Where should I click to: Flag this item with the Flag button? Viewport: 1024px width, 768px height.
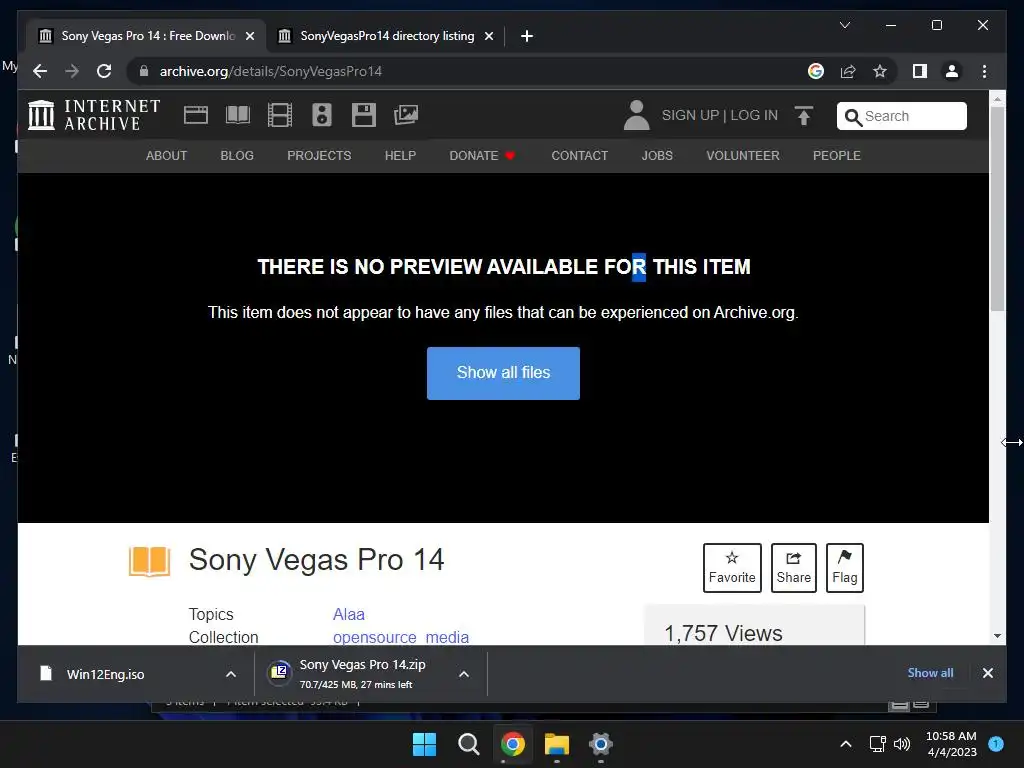[844, 568]
